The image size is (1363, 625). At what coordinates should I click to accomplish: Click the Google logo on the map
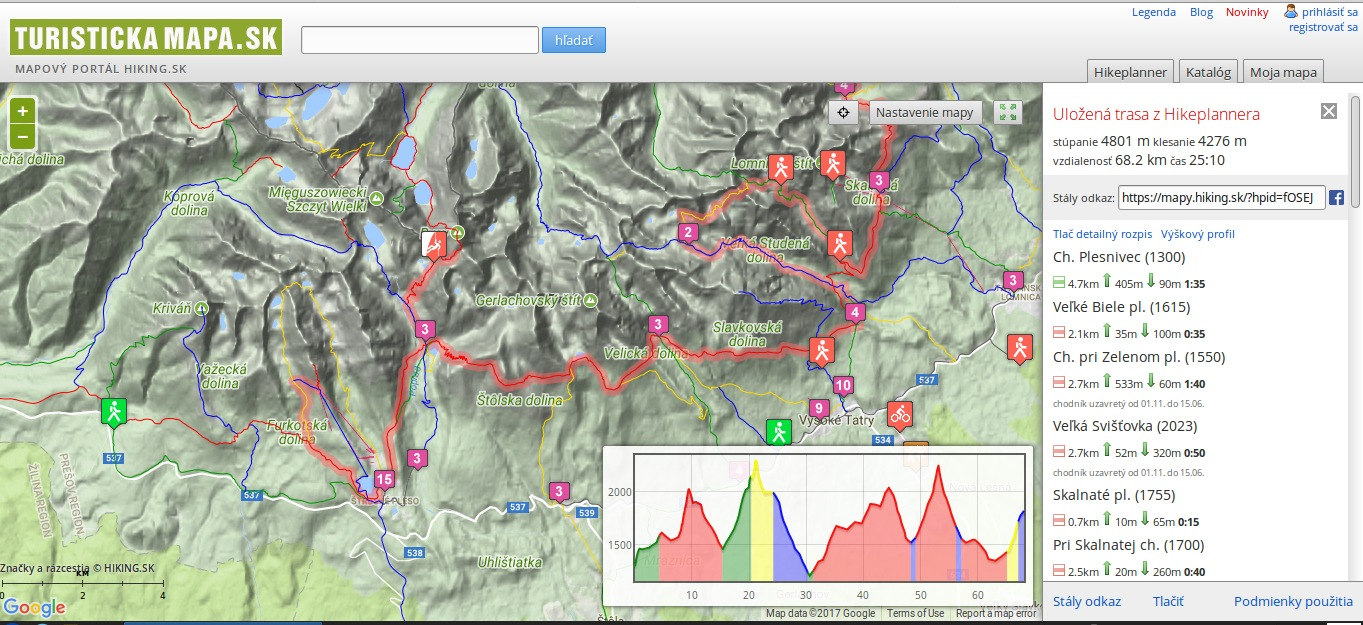[35, 607]
